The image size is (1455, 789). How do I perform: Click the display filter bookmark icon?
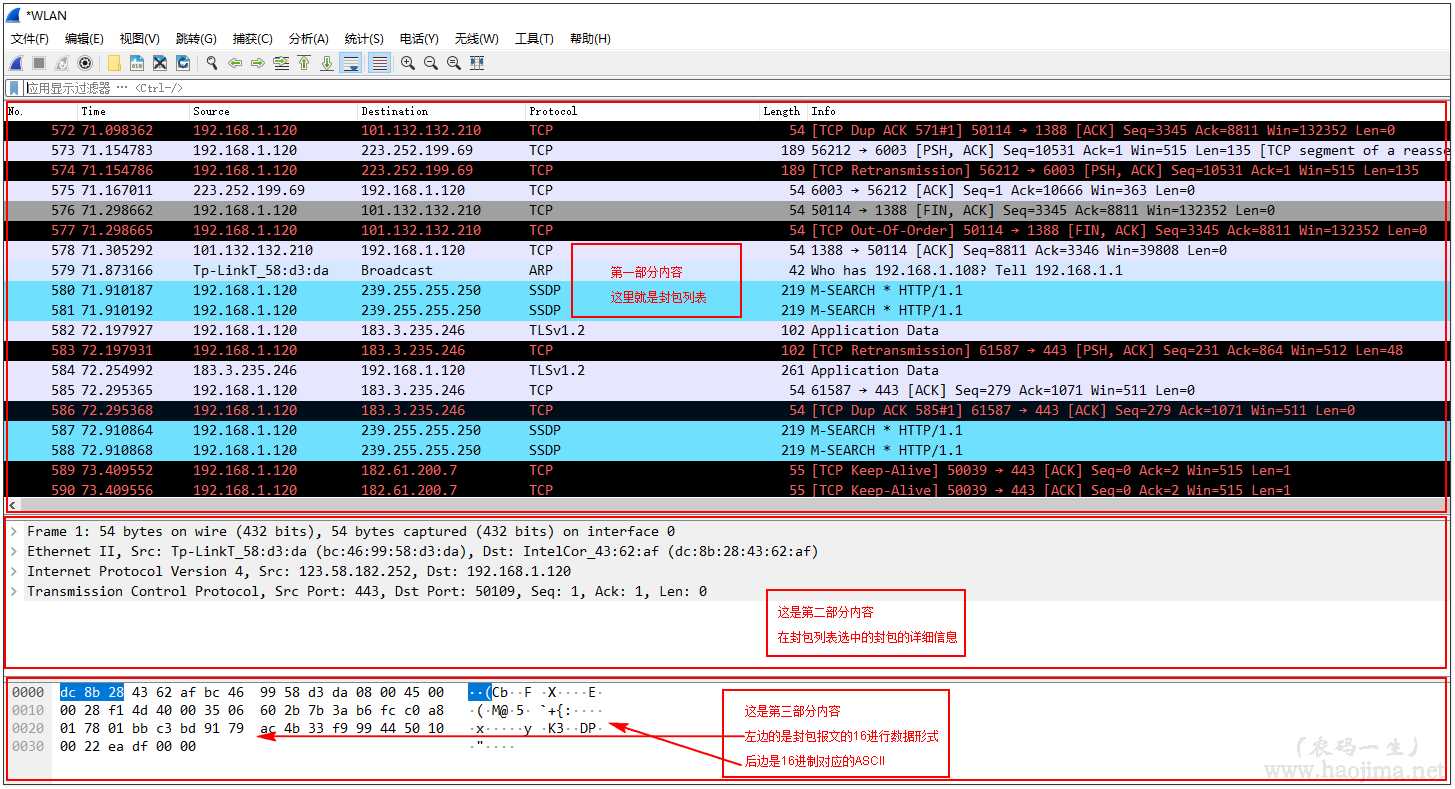(14, 88)
